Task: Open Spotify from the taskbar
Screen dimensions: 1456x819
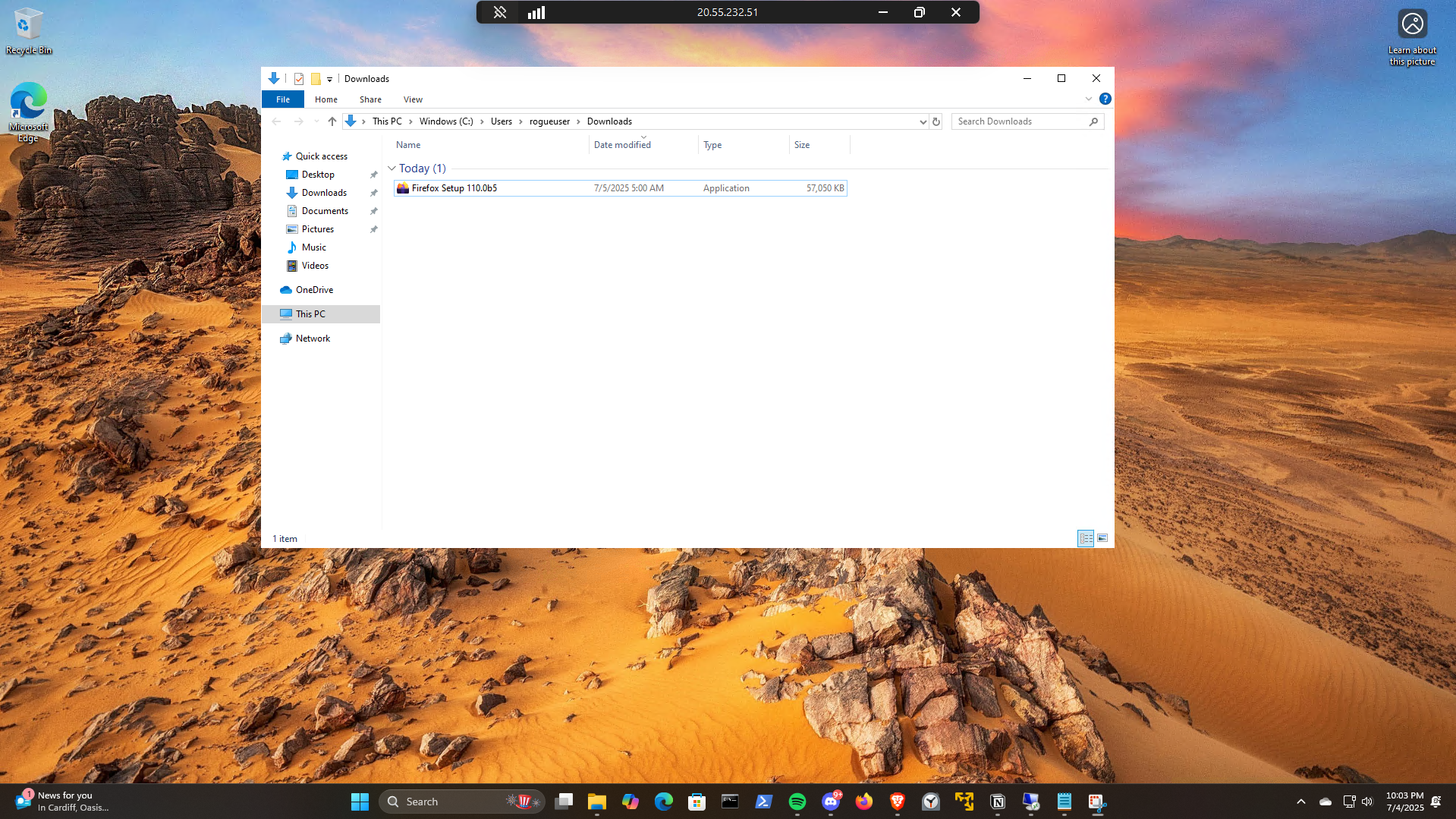Action: 797,802
